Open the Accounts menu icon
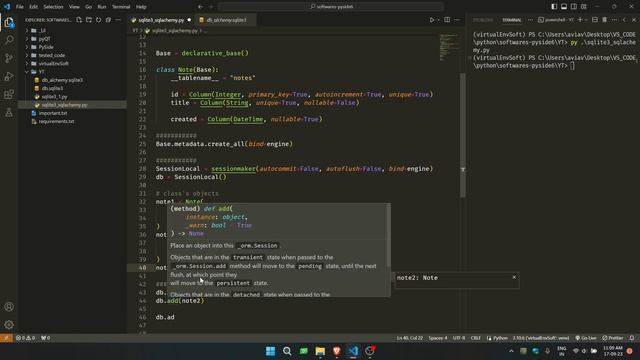This screenshot has height=360, width=640. (9, 307)
